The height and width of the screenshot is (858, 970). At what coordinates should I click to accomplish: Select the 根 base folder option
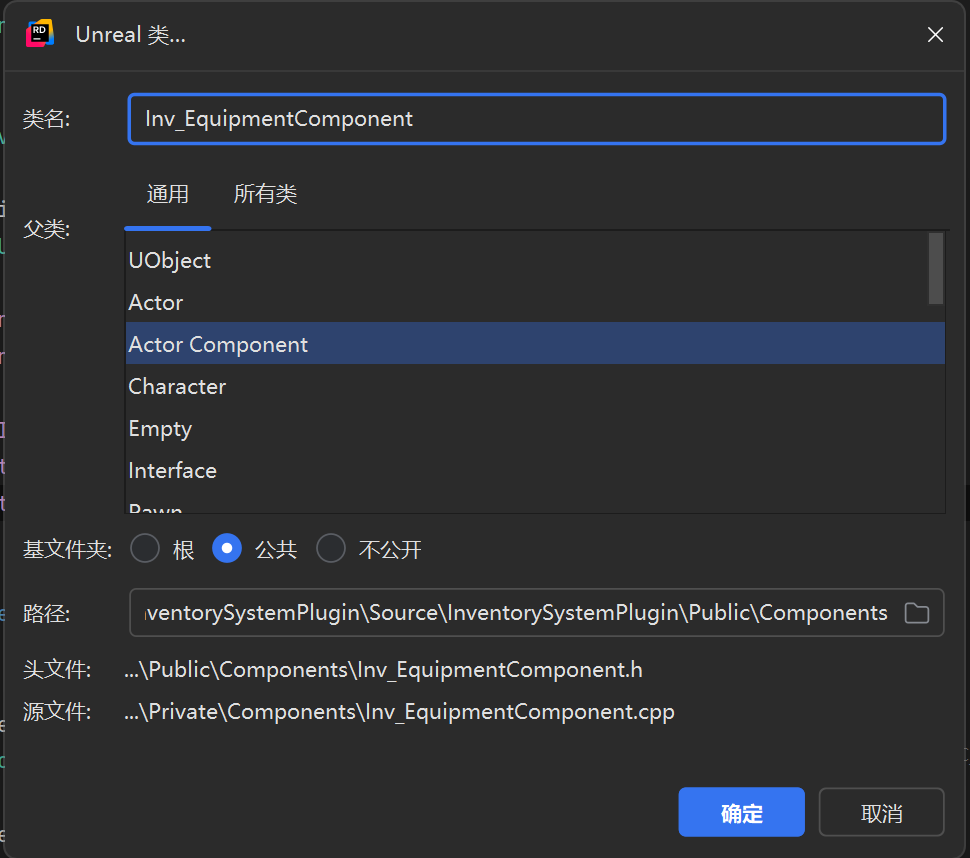tap(145, 549)
